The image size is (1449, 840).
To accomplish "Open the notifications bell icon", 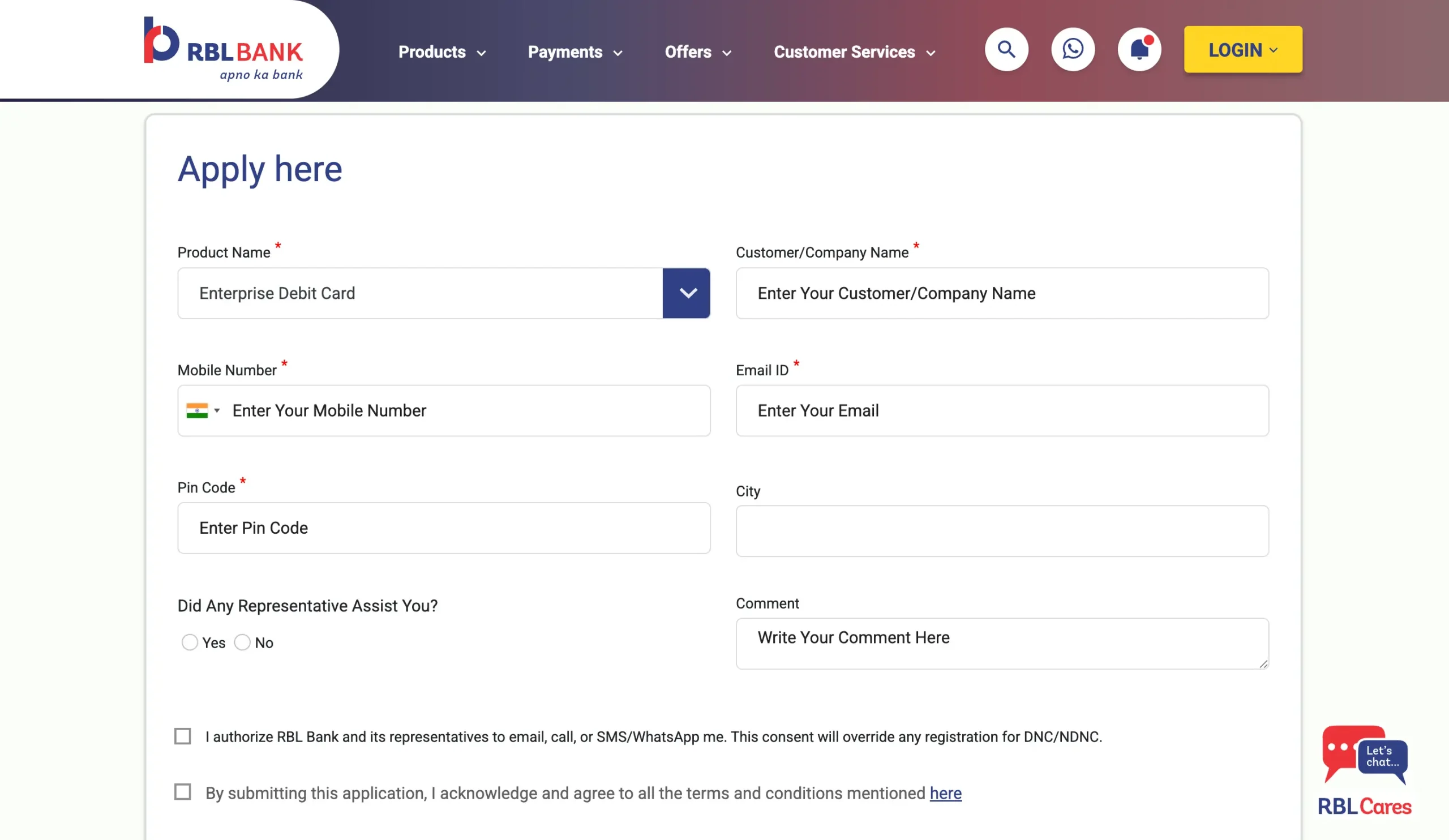I will [x=1139, y=49].
